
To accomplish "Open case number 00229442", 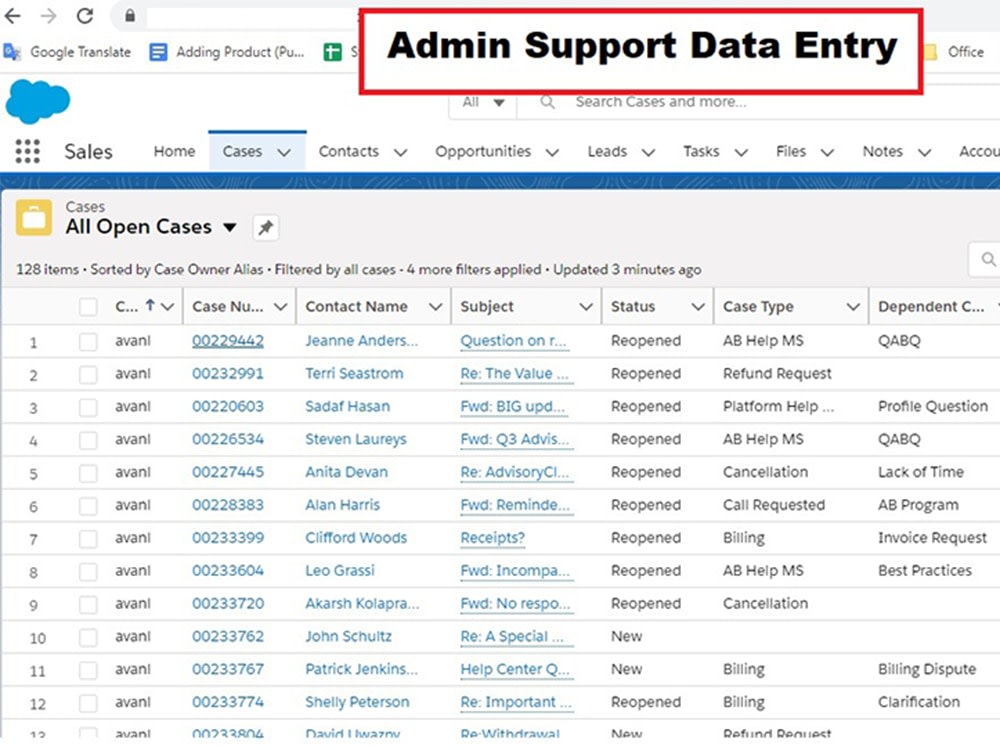I will (228, 341).
